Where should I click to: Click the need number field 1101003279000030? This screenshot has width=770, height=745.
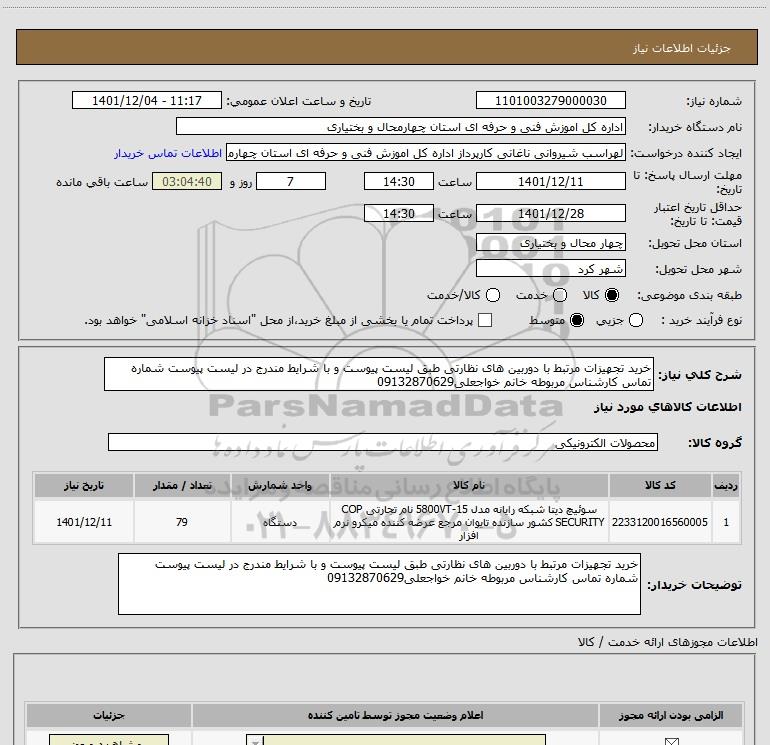pos(550,100)
